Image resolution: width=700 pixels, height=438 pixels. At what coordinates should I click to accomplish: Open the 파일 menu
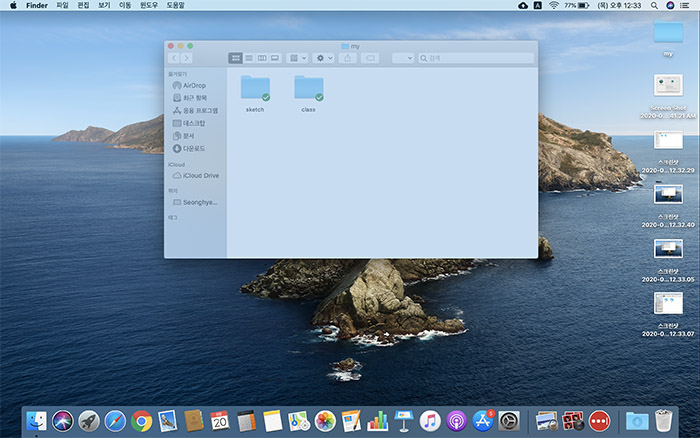(x=62, y=5)
